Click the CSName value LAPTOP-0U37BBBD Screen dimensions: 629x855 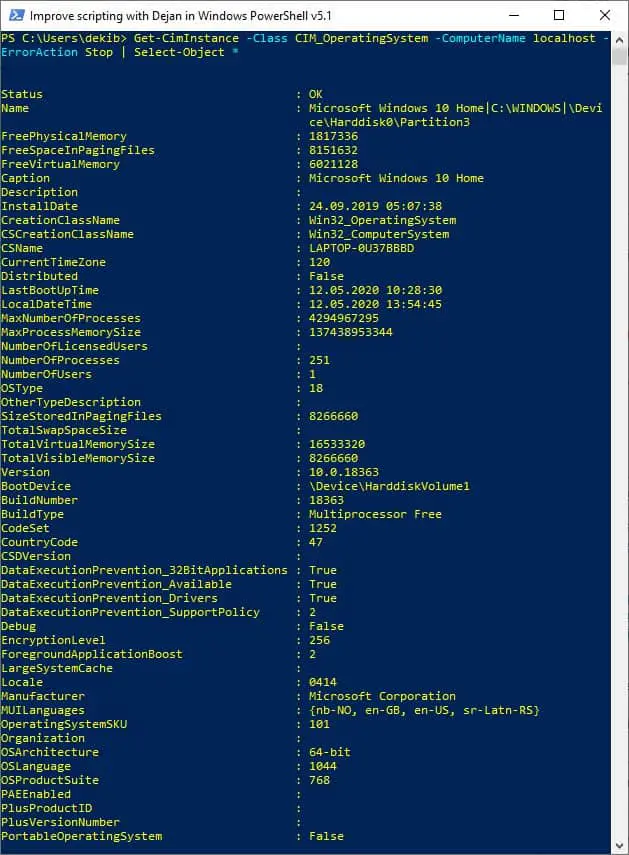click(361, 248)
